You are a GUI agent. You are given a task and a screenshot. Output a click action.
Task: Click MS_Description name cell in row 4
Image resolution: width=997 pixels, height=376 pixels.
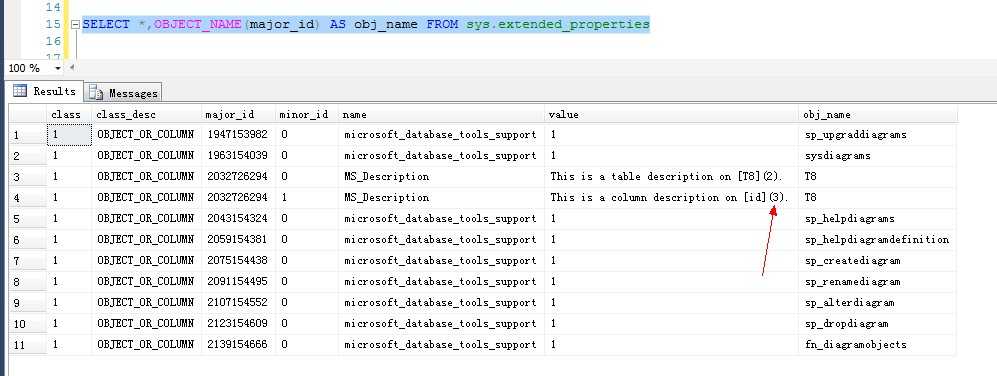point(441,198)
